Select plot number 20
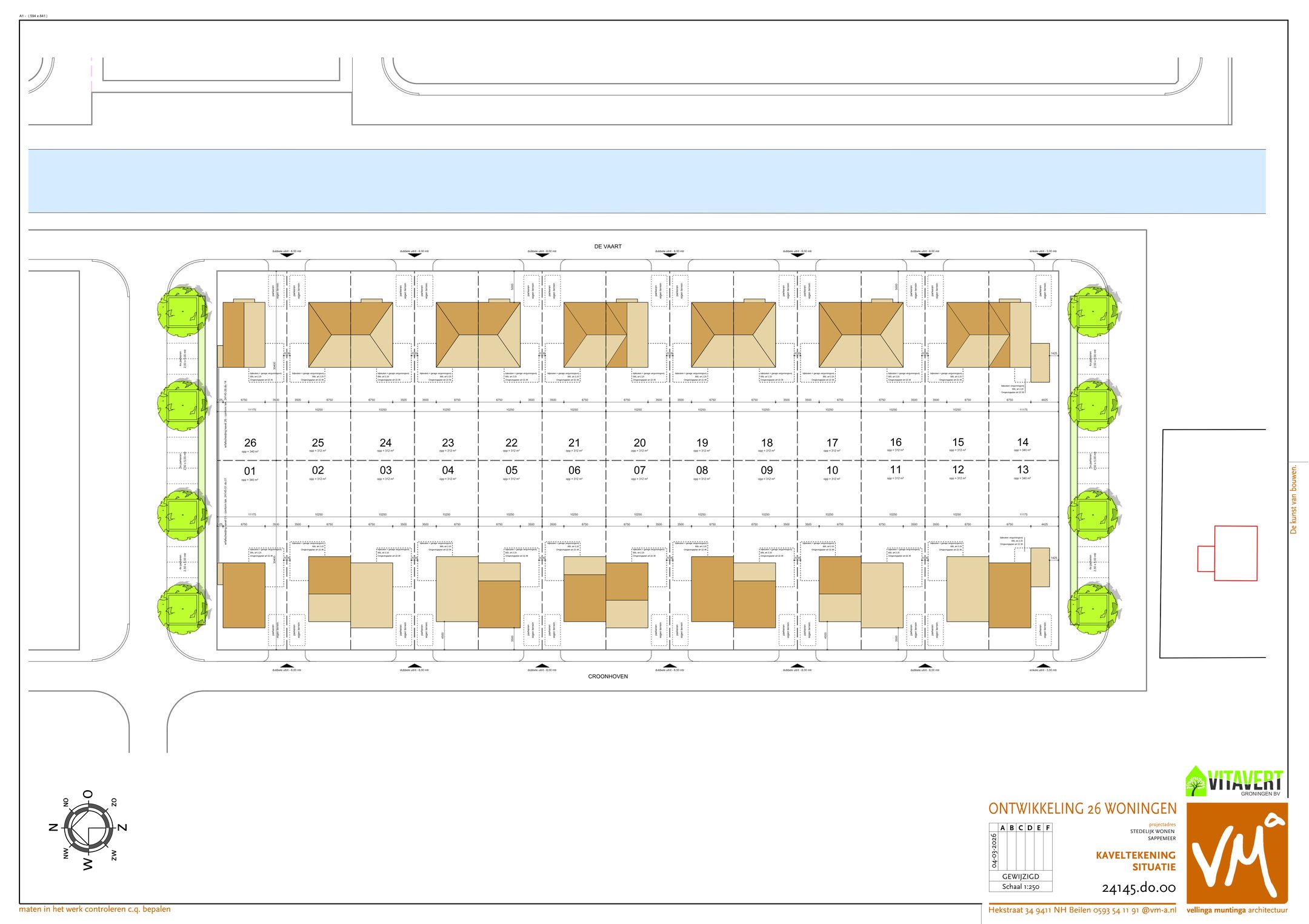The height and width of the screenshot is (924, 1309). (639, 443)
